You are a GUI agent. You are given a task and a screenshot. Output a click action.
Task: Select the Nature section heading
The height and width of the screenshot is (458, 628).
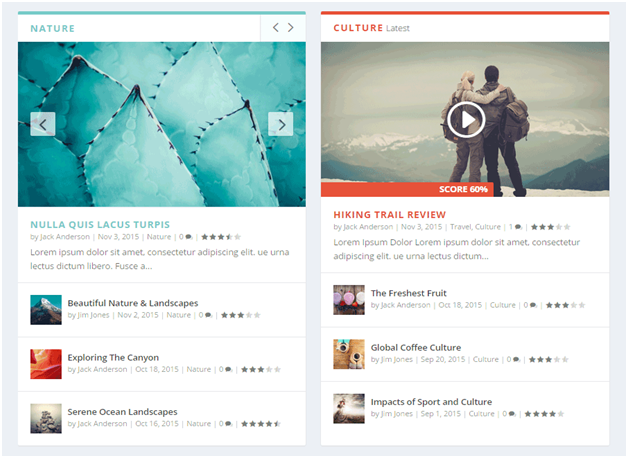point(52,28)
